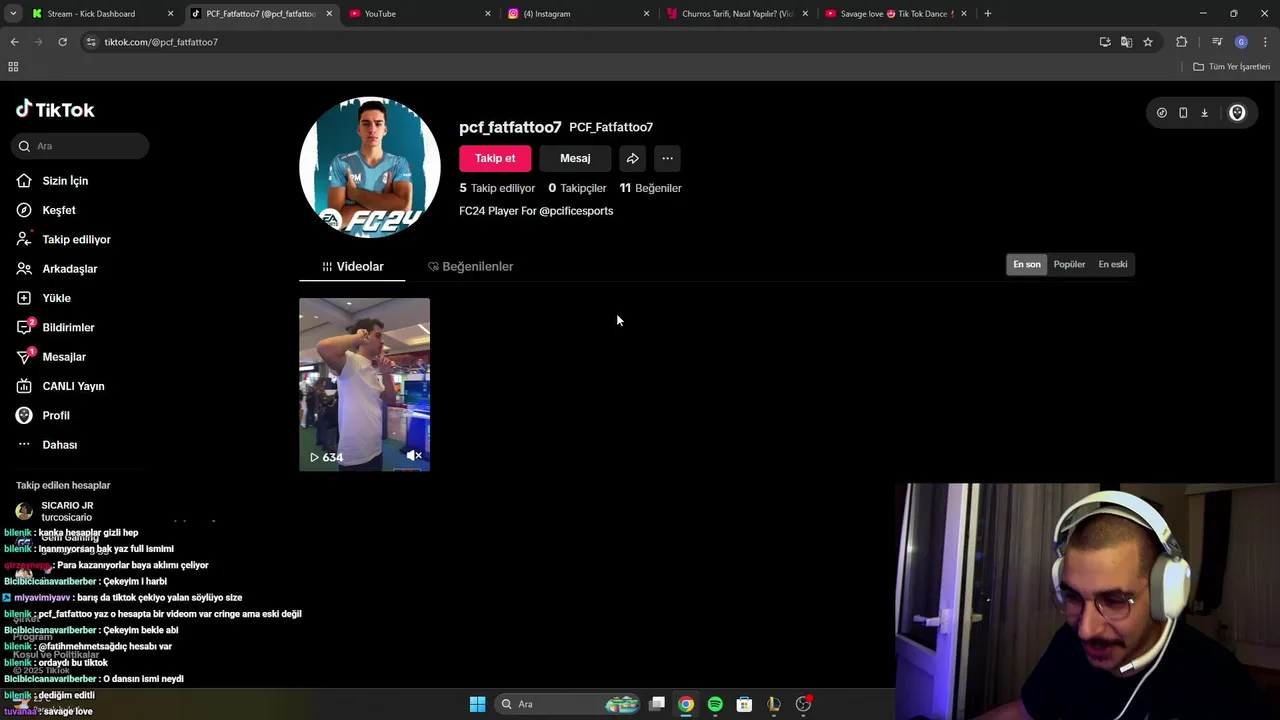Unmute the video thumbnail speaker icon
1280x720 pixels.
[x=414, y=456]
